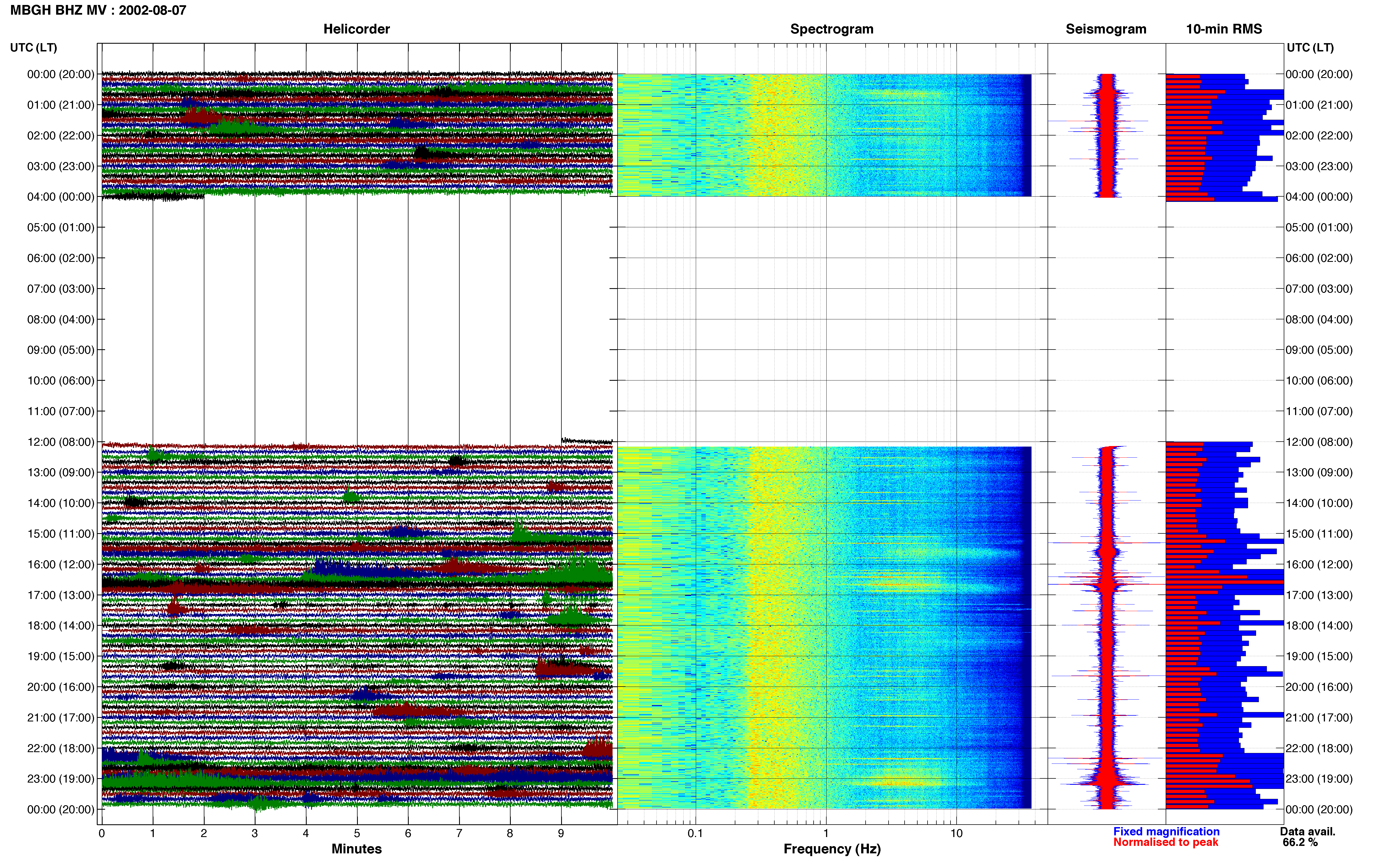This screenshot has height=868, width=1388.
Task: Click left time label 13:00 (09:00)
Action: (61, 473)
